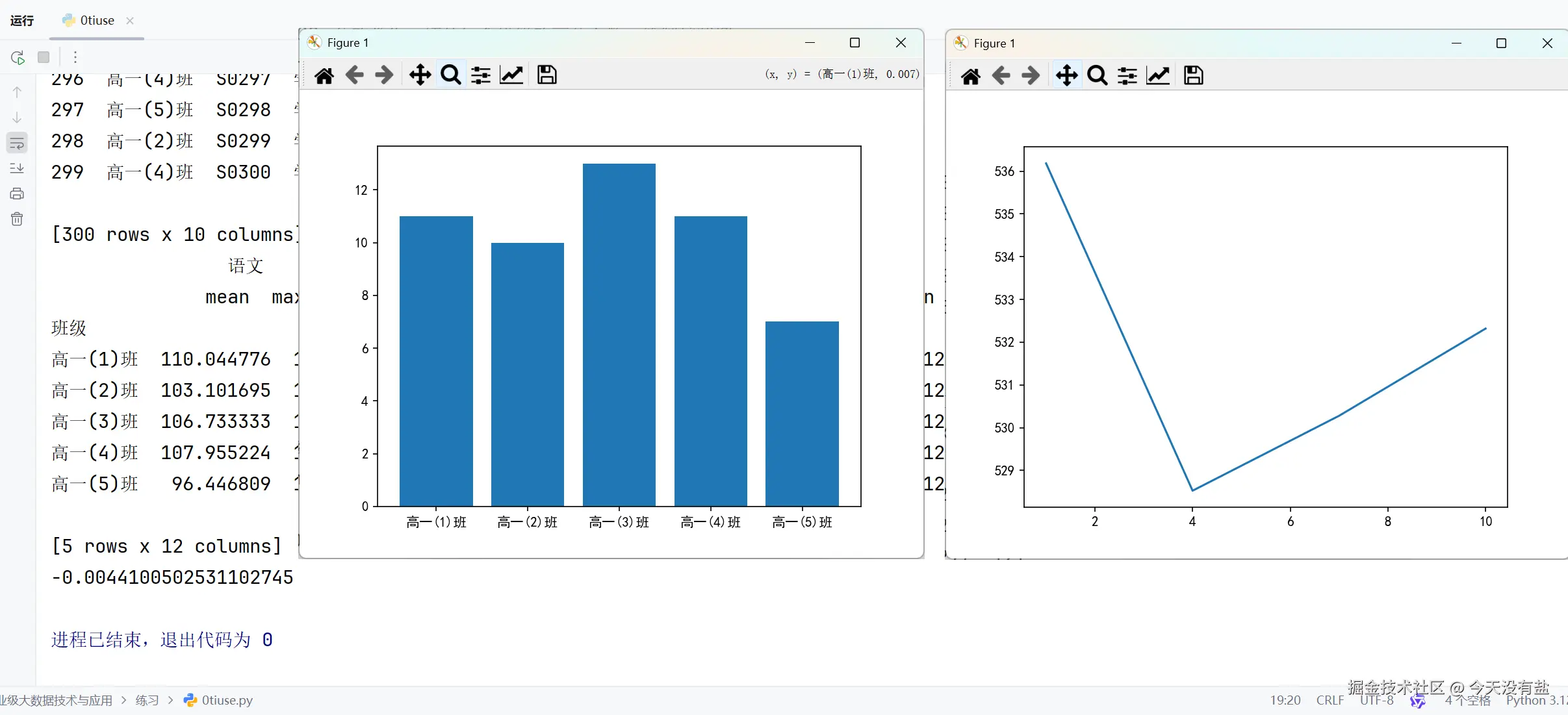This screenshot has height=715, width=1568.
Task: Open run panel more options menu
Action: pos(75,57)
